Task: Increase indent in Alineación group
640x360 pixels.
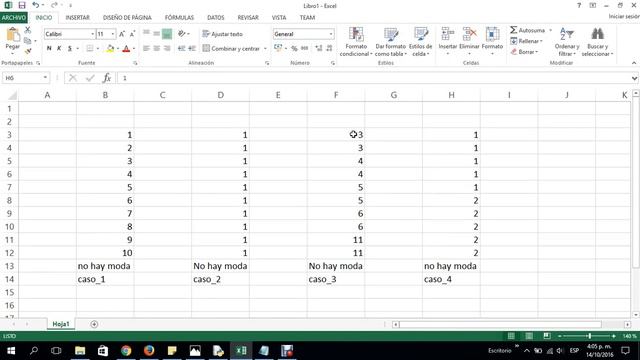Action: [192, 49]
